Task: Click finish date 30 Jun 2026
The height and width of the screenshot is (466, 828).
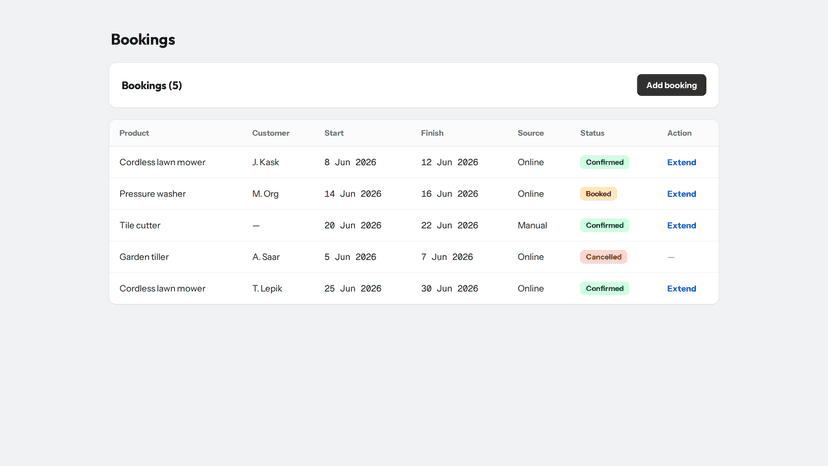Action: pos(449,288)
